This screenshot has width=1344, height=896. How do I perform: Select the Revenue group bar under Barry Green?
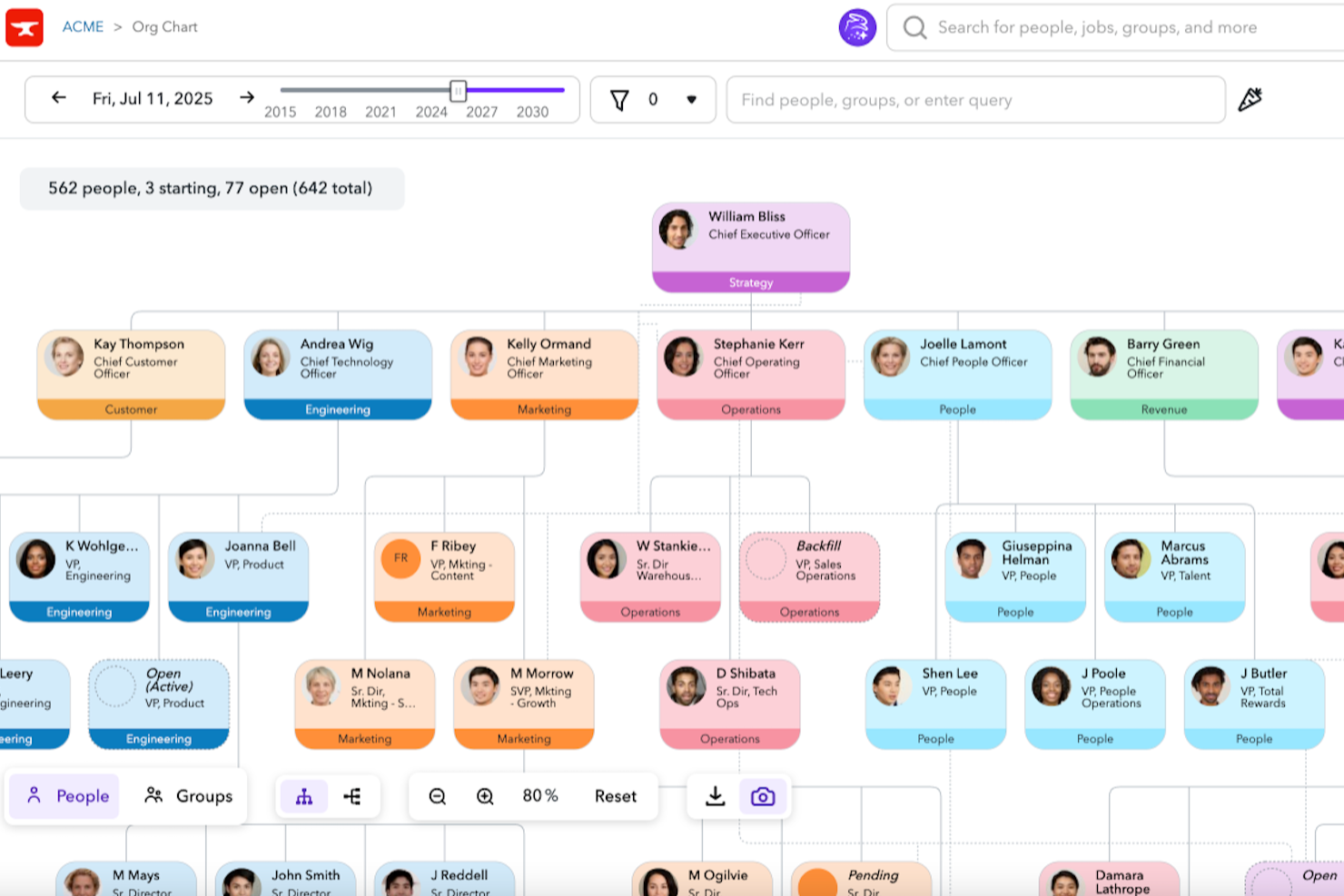[1164, 409]
